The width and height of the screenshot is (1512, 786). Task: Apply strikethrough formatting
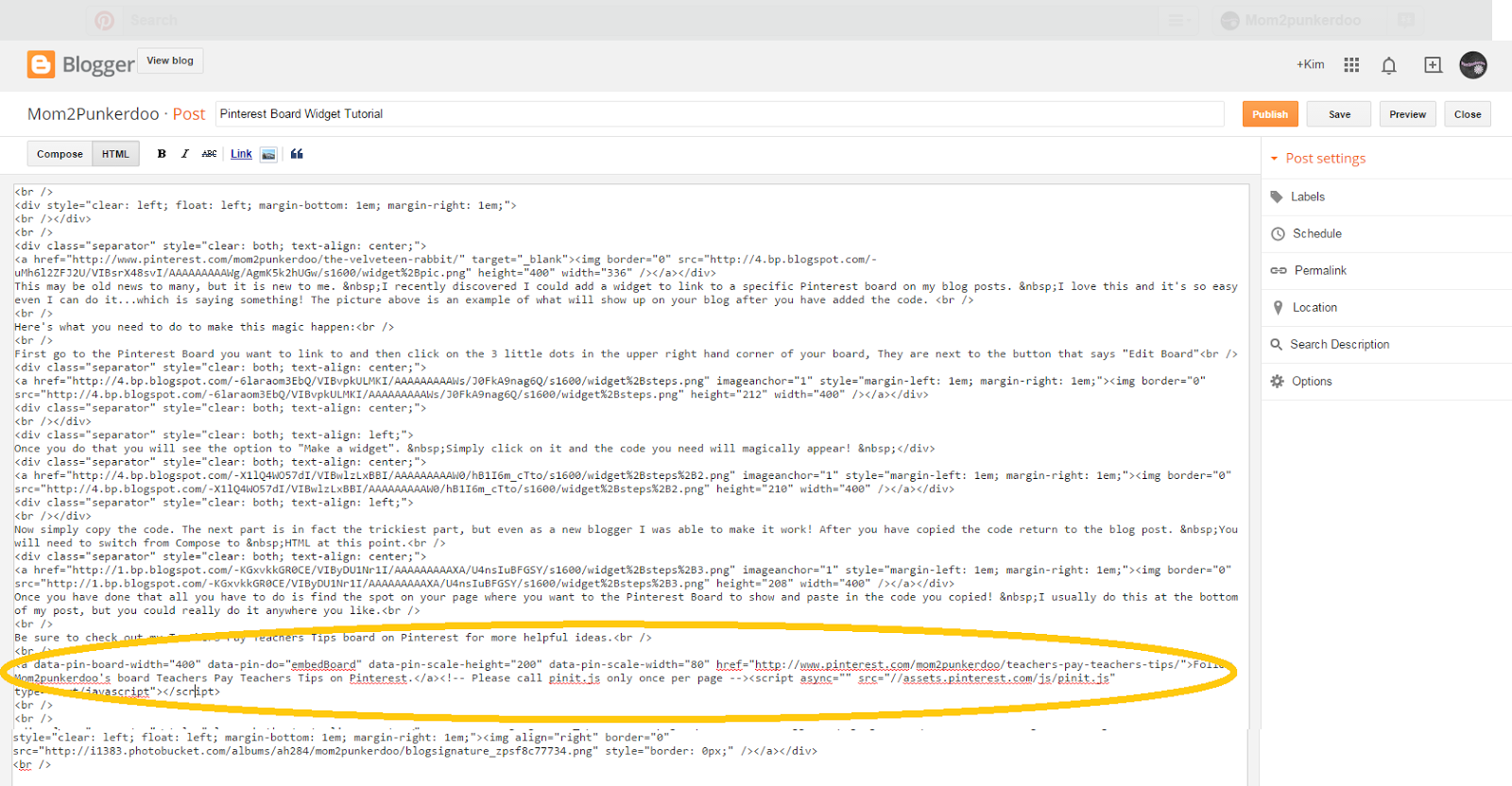point(209,154)
